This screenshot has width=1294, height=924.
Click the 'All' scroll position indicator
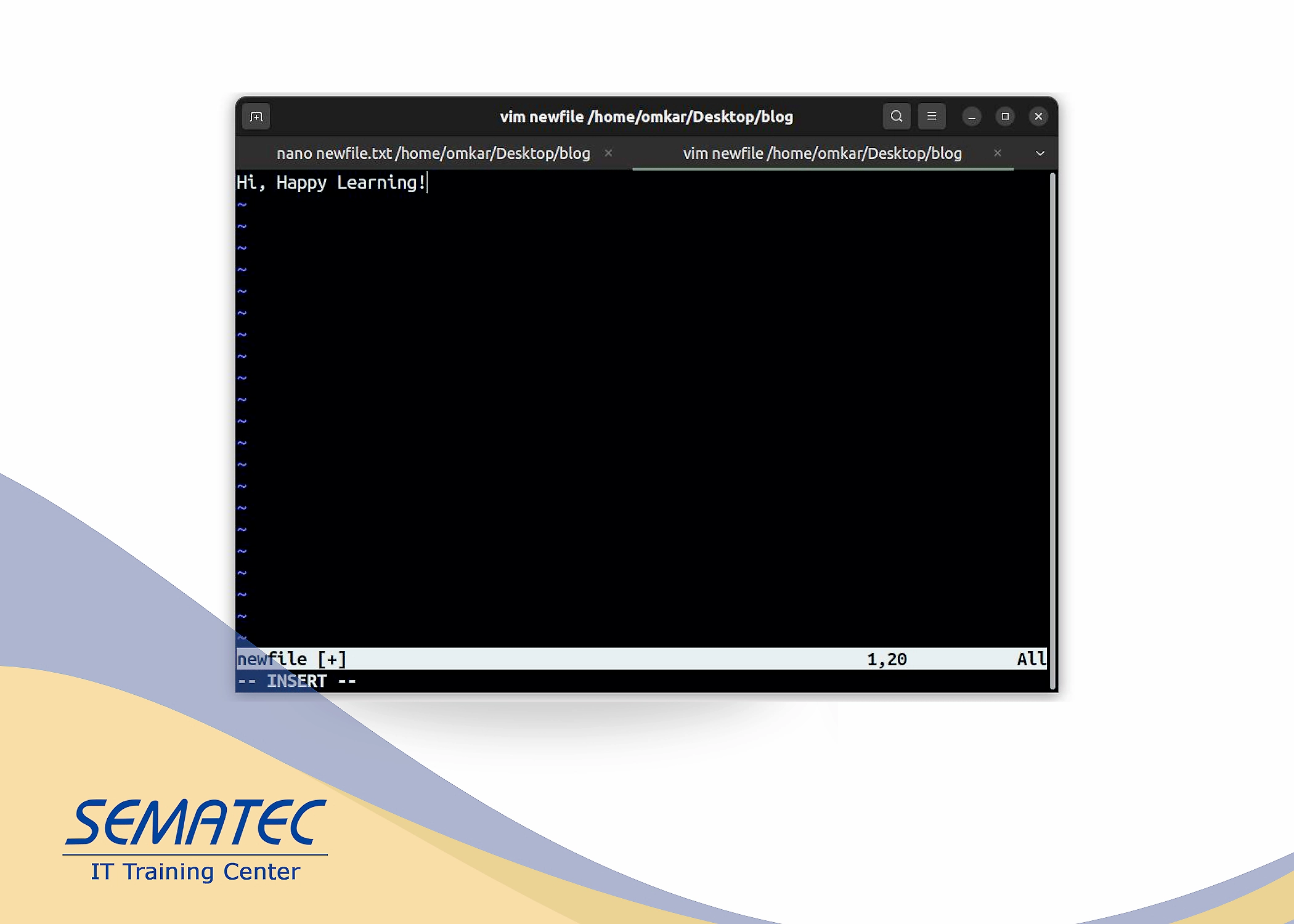point(1032,659)
